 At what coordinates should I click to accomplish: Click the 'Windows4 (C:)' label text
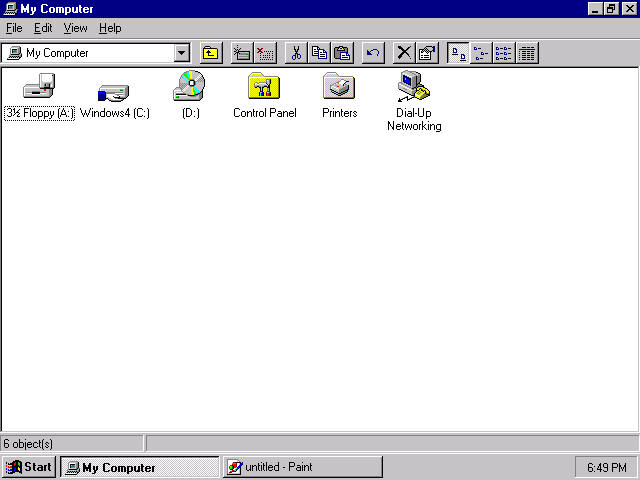115,113
